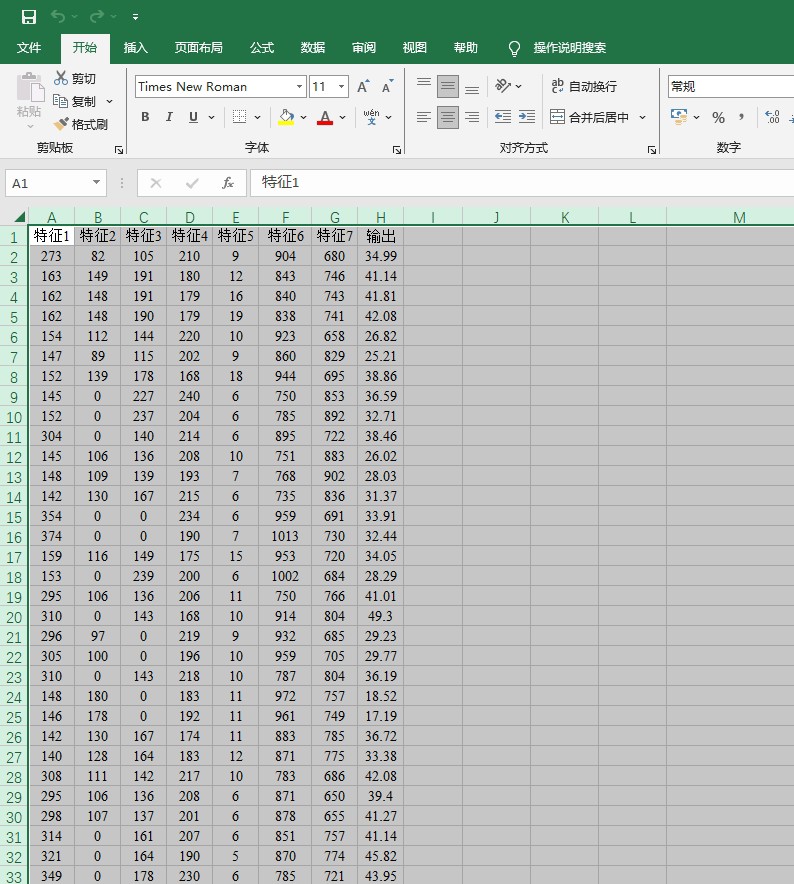Open the Customize Quick Access Toolbar arrow

(x=135, y=17)
